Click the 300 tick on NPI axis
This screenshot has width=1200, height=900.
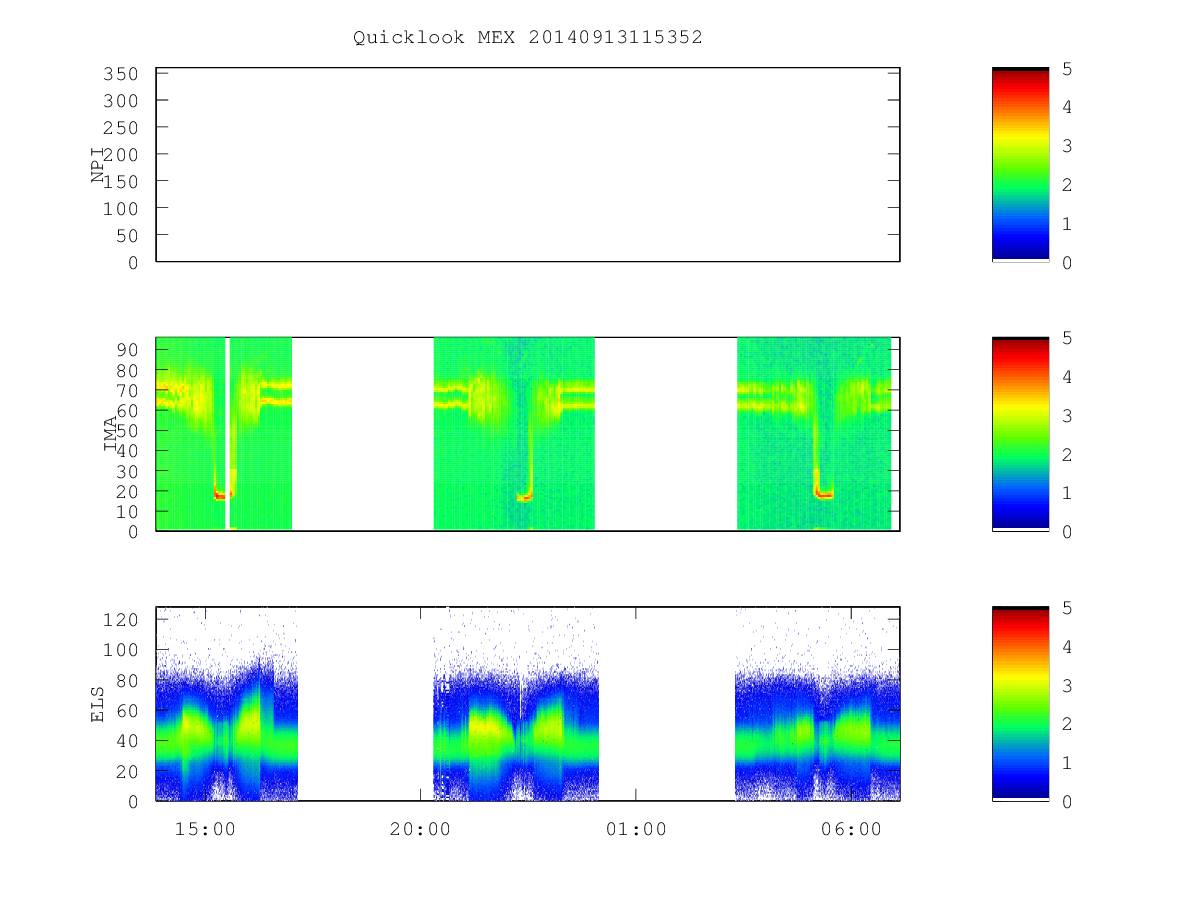[x=121, y=101]
